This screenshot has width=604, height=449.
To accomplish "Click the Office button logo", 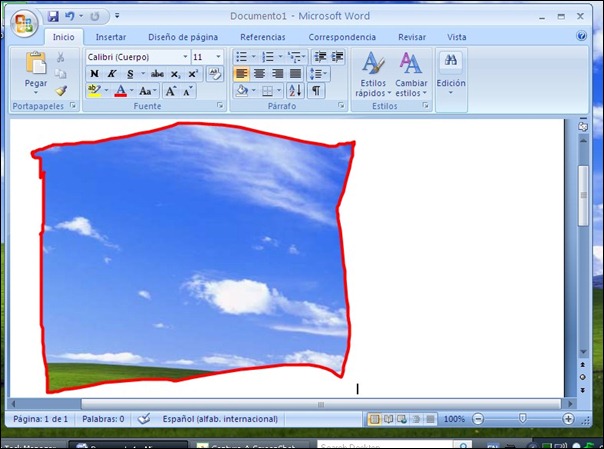I will point(24,23).
